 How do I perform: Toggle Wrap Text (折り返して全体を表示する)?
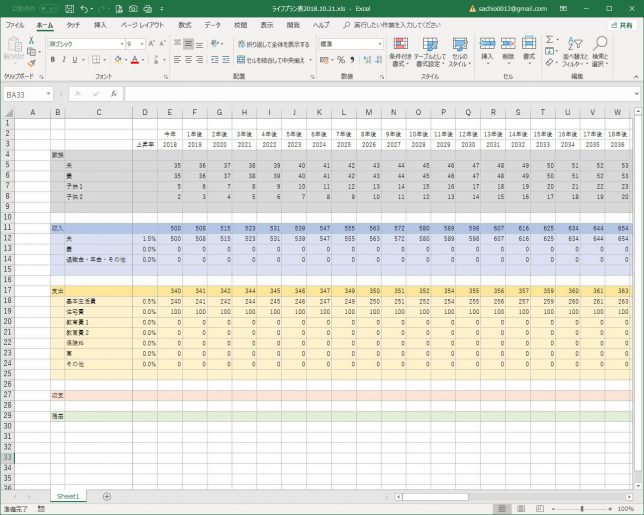(275, 45)
